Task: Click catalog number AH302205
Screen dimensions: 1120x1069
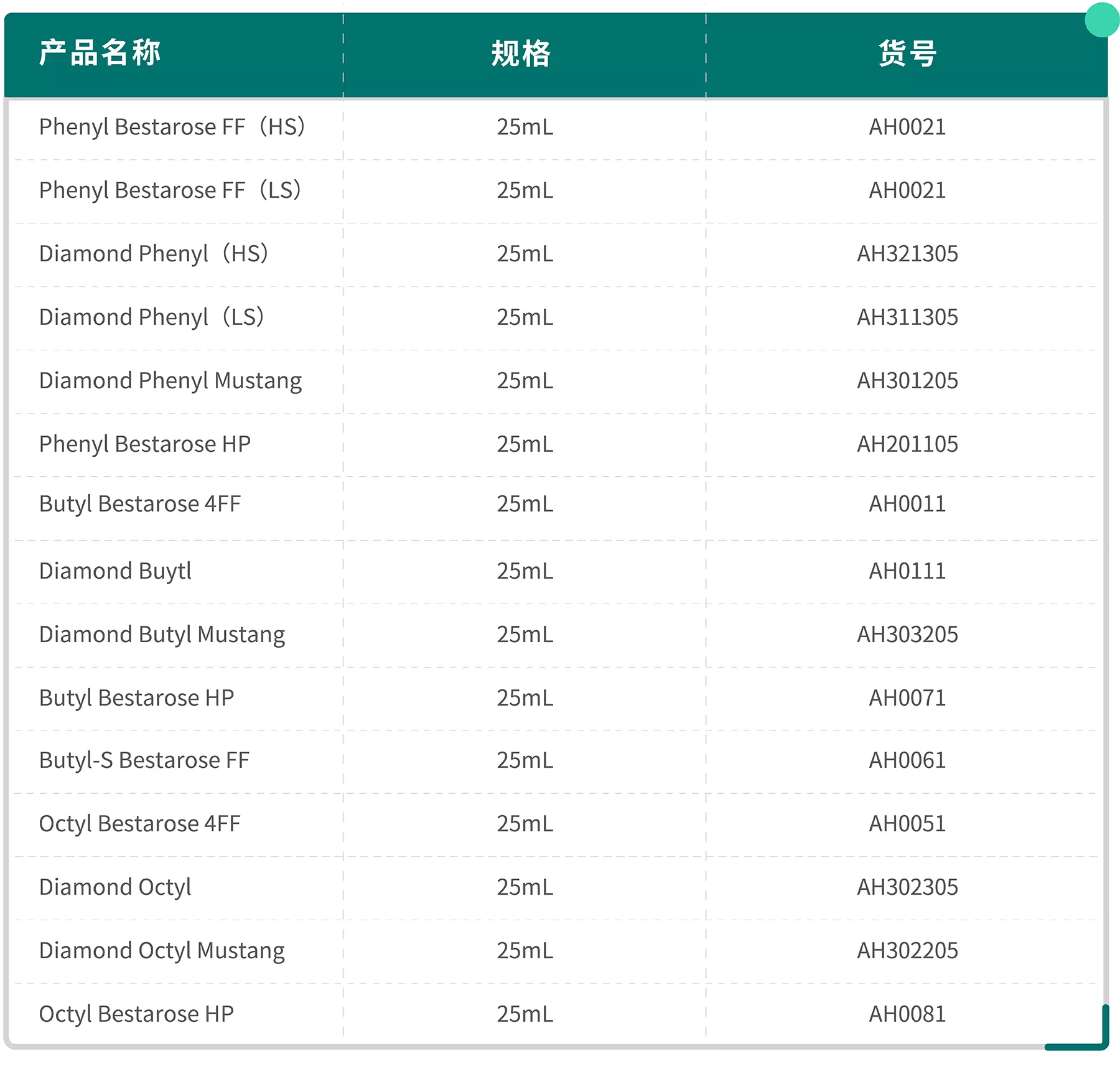Action: tap(907, 951)
